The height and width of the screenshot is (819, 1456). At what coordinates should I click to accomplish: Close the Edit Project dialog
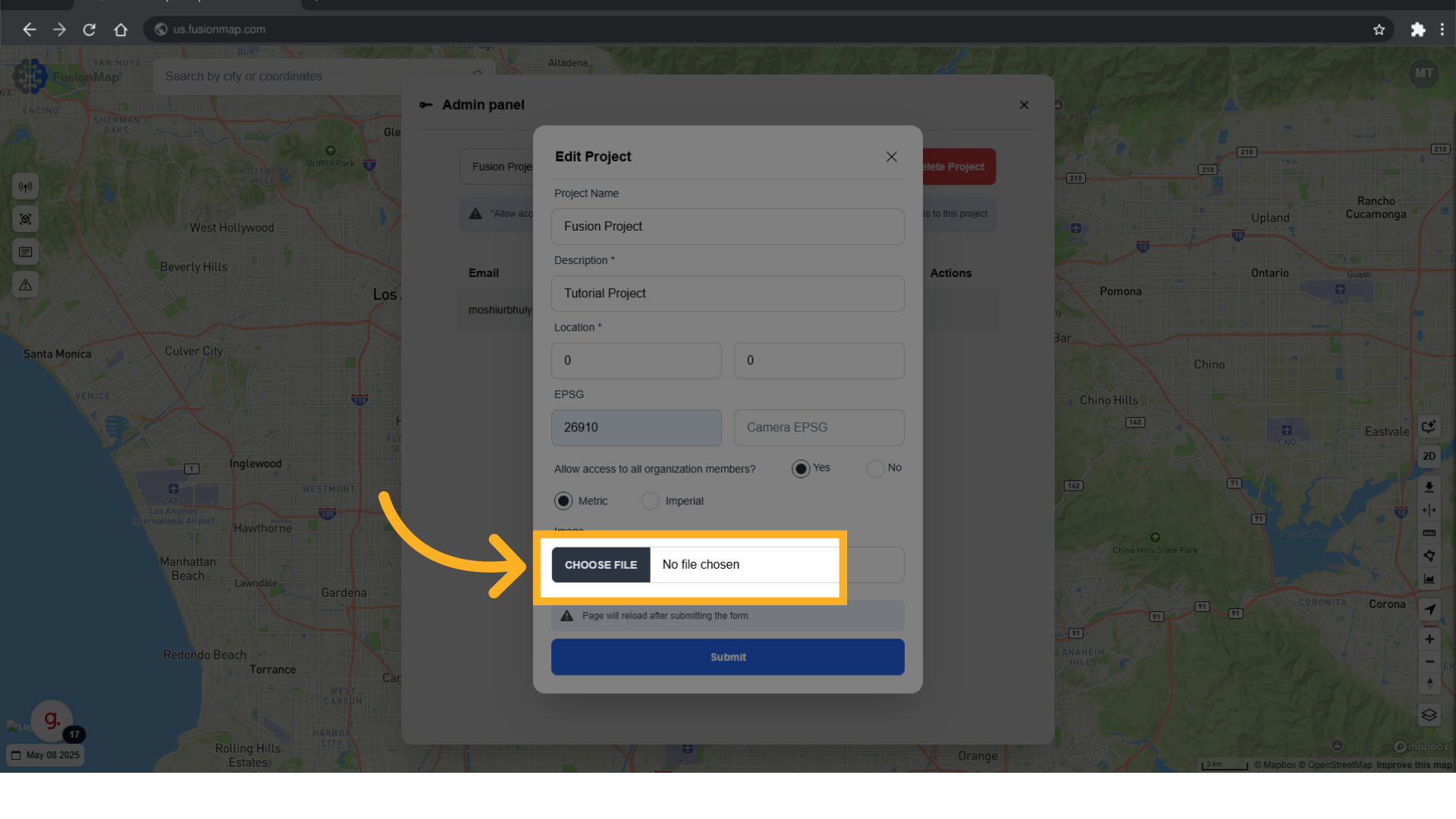pyautogui.click(x=892, y=157)
